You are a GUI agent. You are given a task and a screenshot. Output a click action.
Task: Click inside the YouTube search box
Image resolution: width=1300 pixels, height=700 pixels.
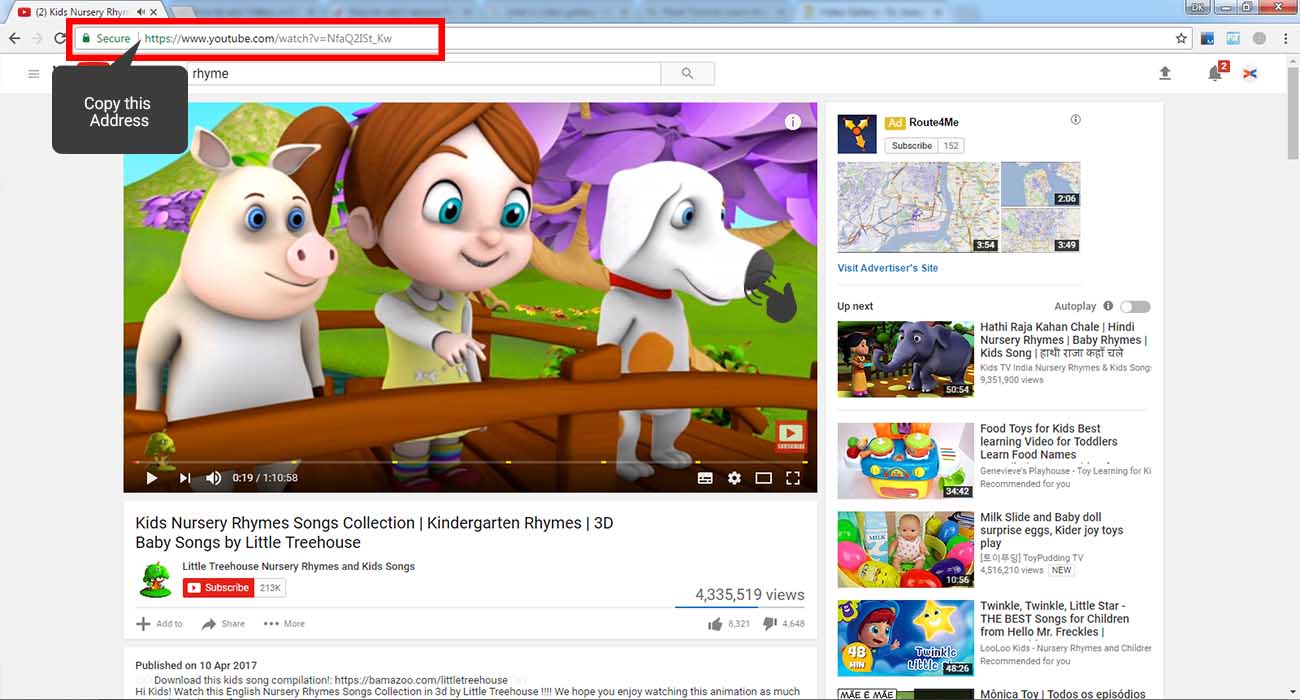[x=423, y=73]
